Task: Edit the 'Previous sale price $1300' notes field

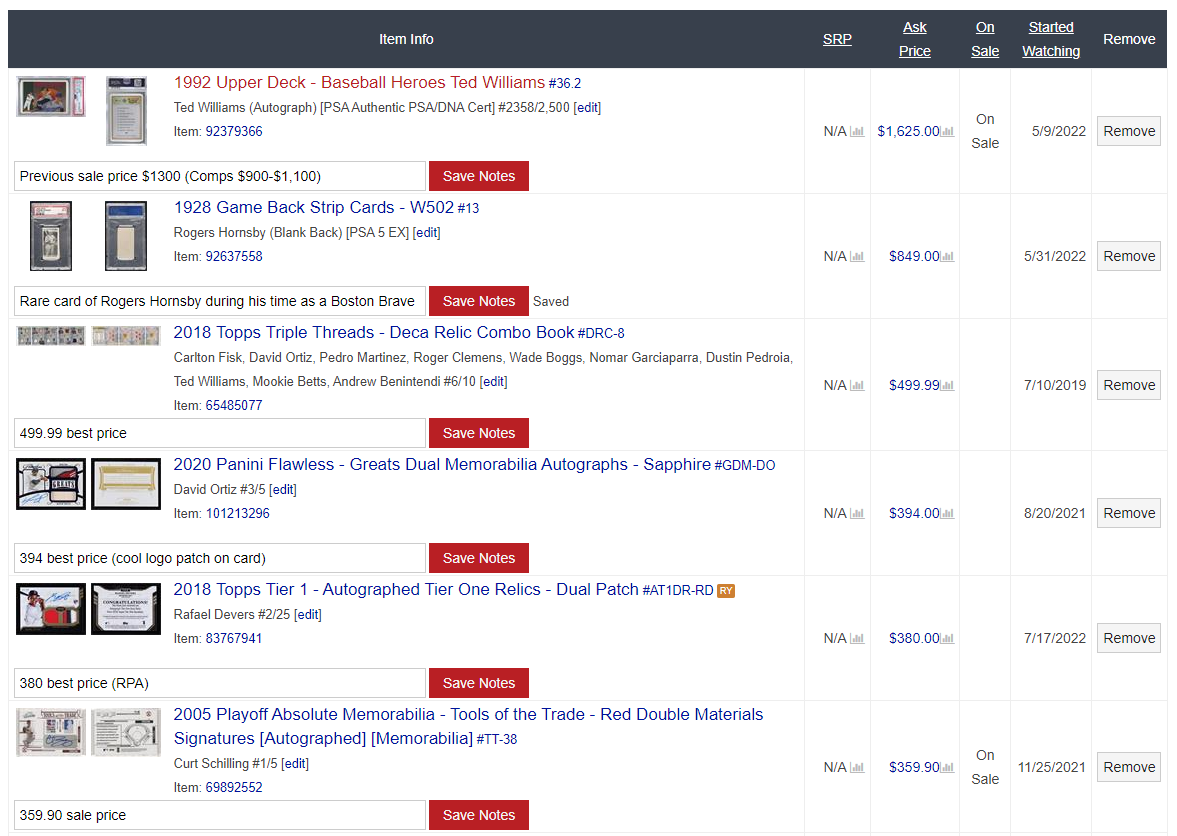Action: tap(220, 176)
